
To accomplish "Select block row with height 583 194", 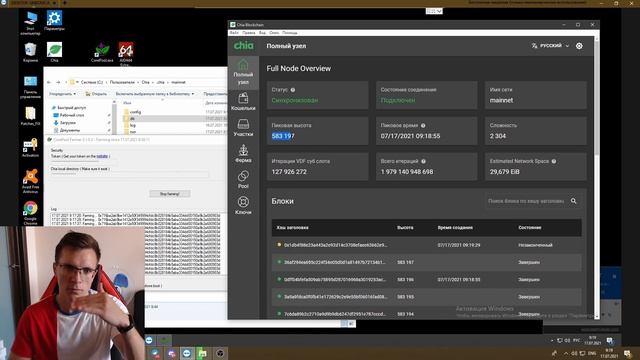I will 427,313.
